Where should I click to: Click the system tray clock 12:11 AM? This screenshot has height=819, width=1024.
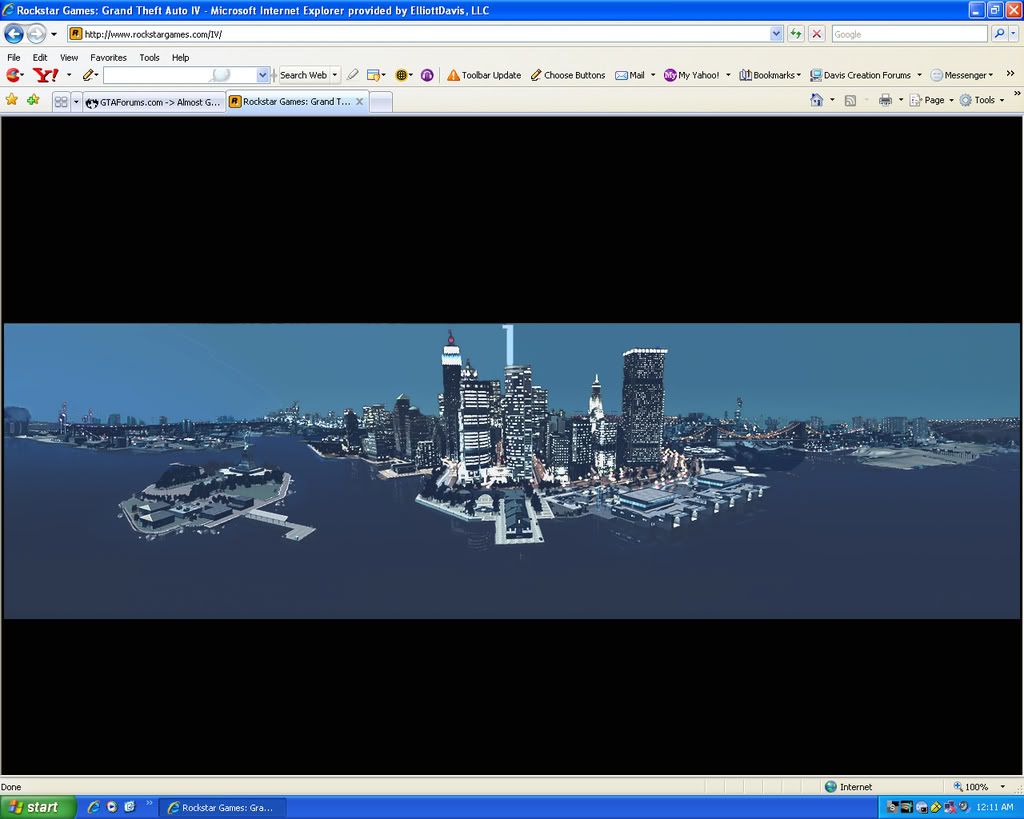coord(995,808)
